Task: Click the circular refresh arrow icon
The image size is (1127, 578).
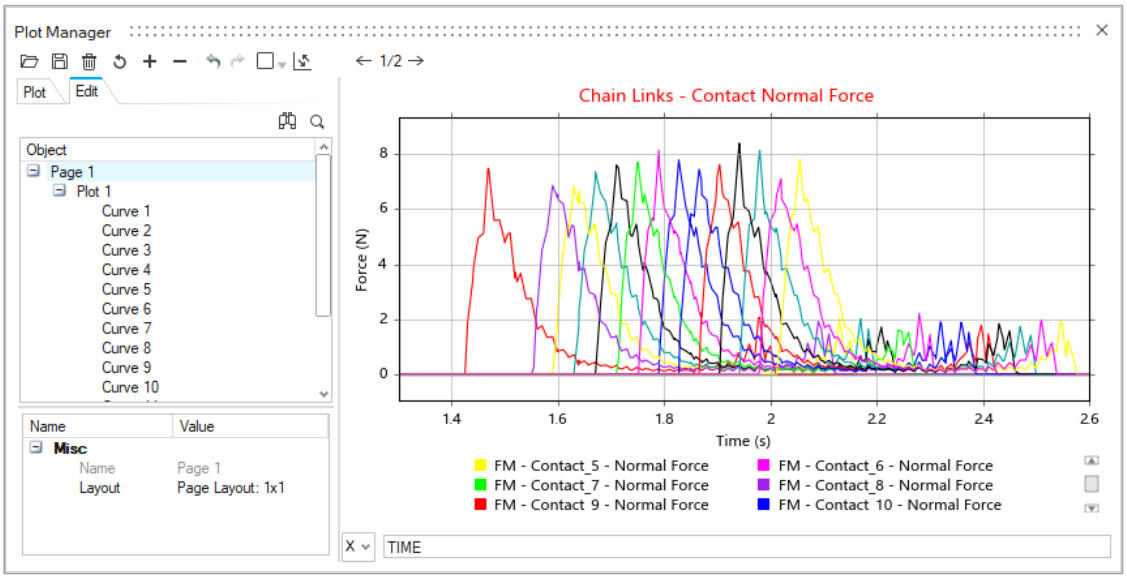Action: coord(119,61)
